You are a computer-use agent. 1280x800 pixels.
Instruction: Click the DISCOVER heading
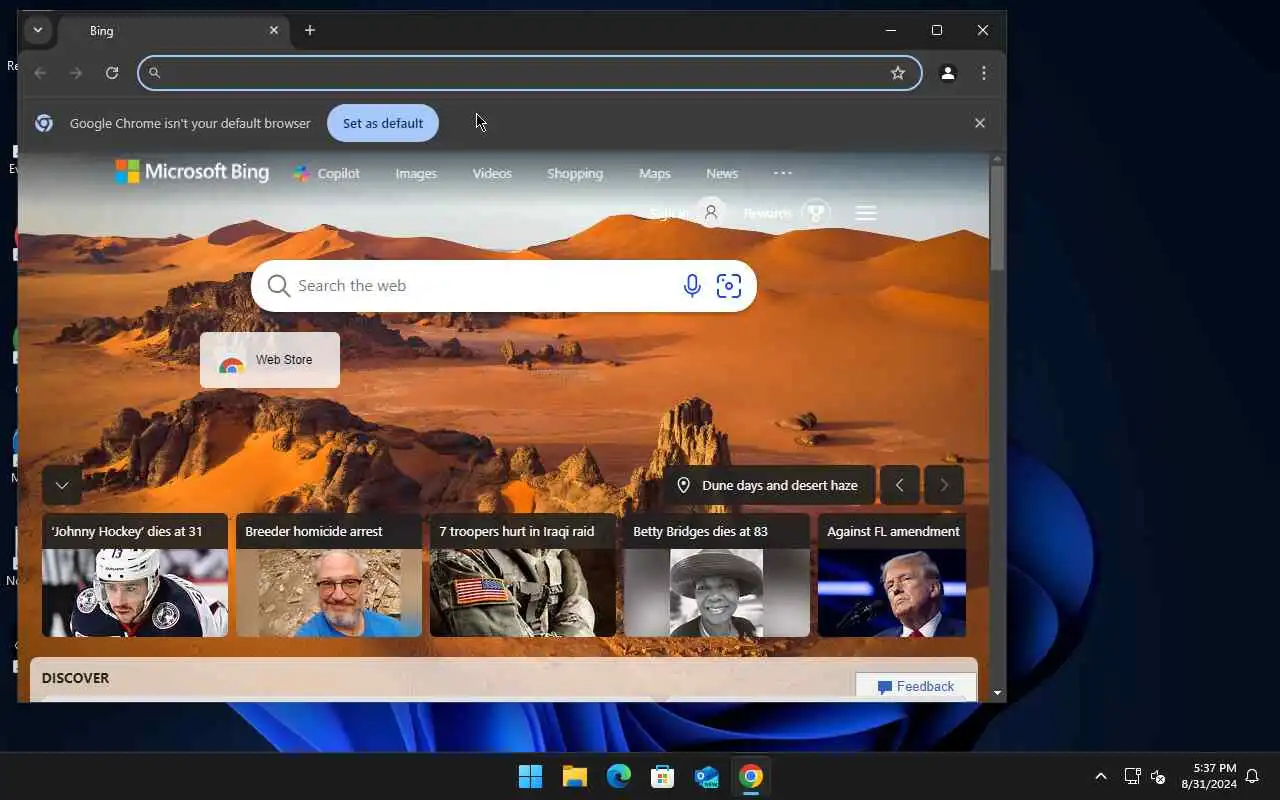tap(76, 678)
